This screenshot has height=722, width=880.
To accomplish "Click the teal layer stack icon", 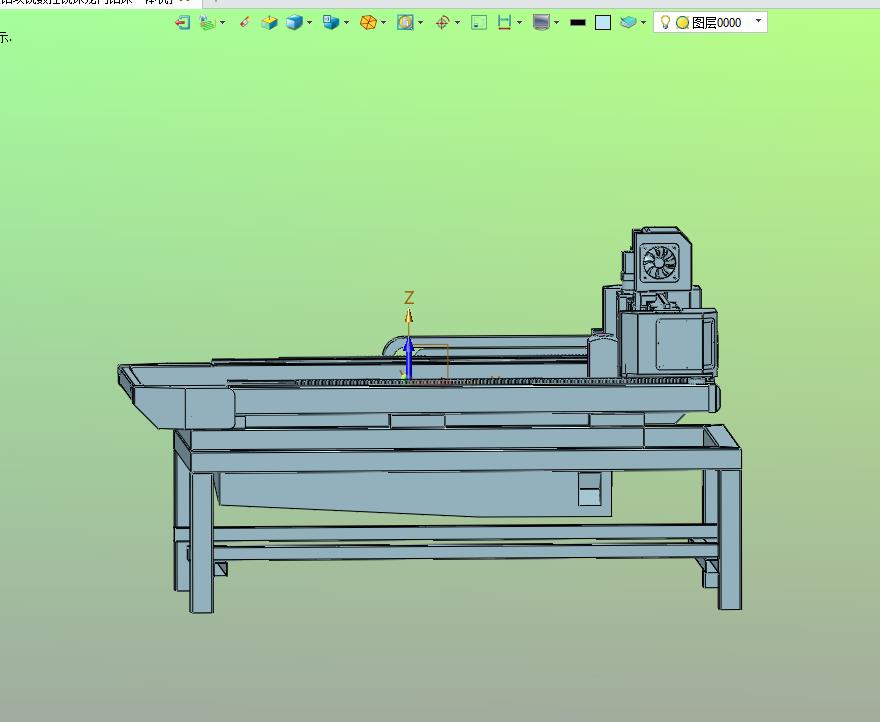I will [628, 22].
